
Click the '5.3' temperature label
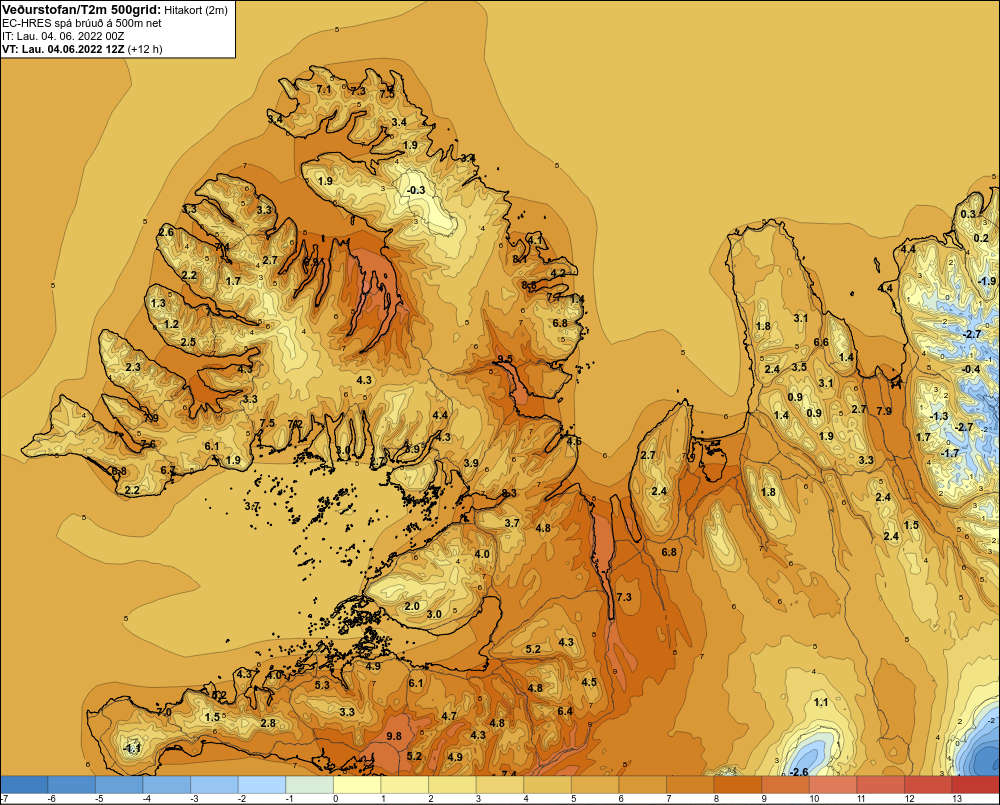tap(322, 684)
